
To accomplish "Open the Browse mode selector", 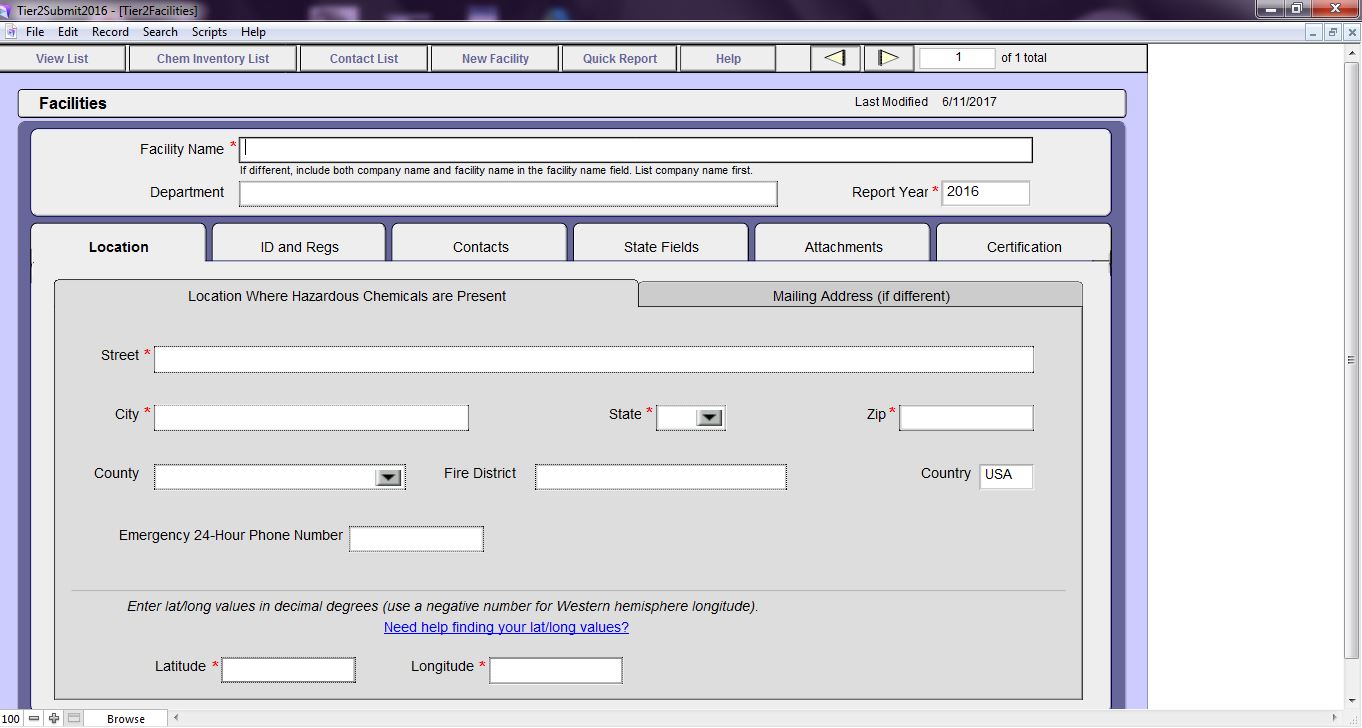I will coord(126,718).
